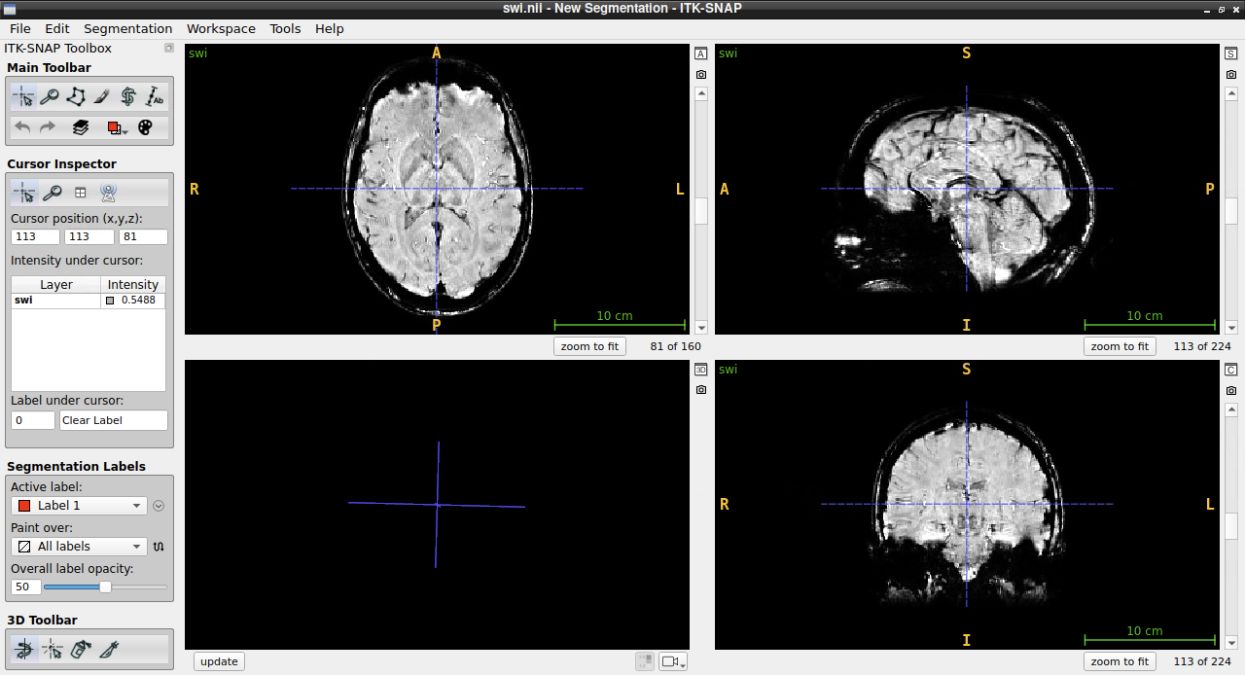Click zoom to fit under sagittal view

1120,346
